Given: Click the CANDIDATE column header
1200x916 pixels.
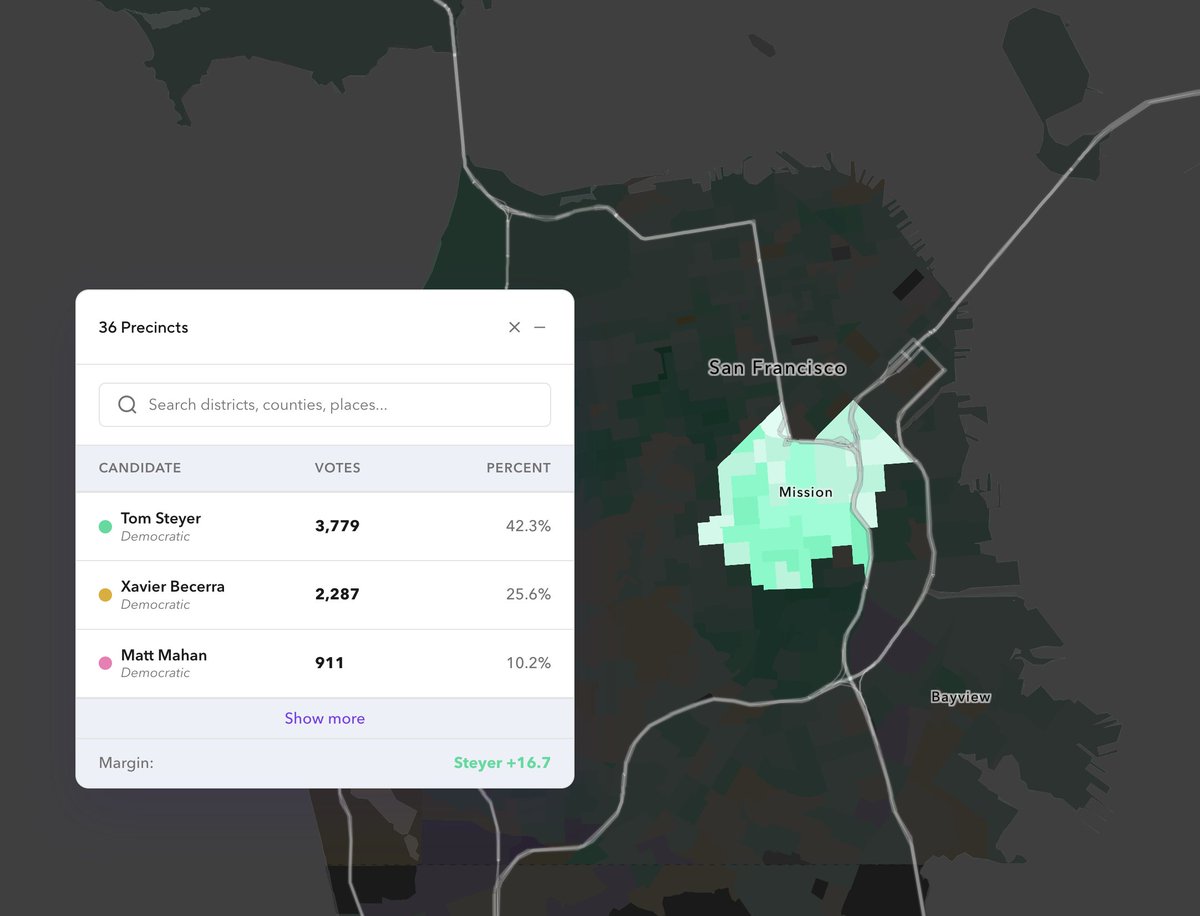Looking at the screenshot, I should point(140,468).
